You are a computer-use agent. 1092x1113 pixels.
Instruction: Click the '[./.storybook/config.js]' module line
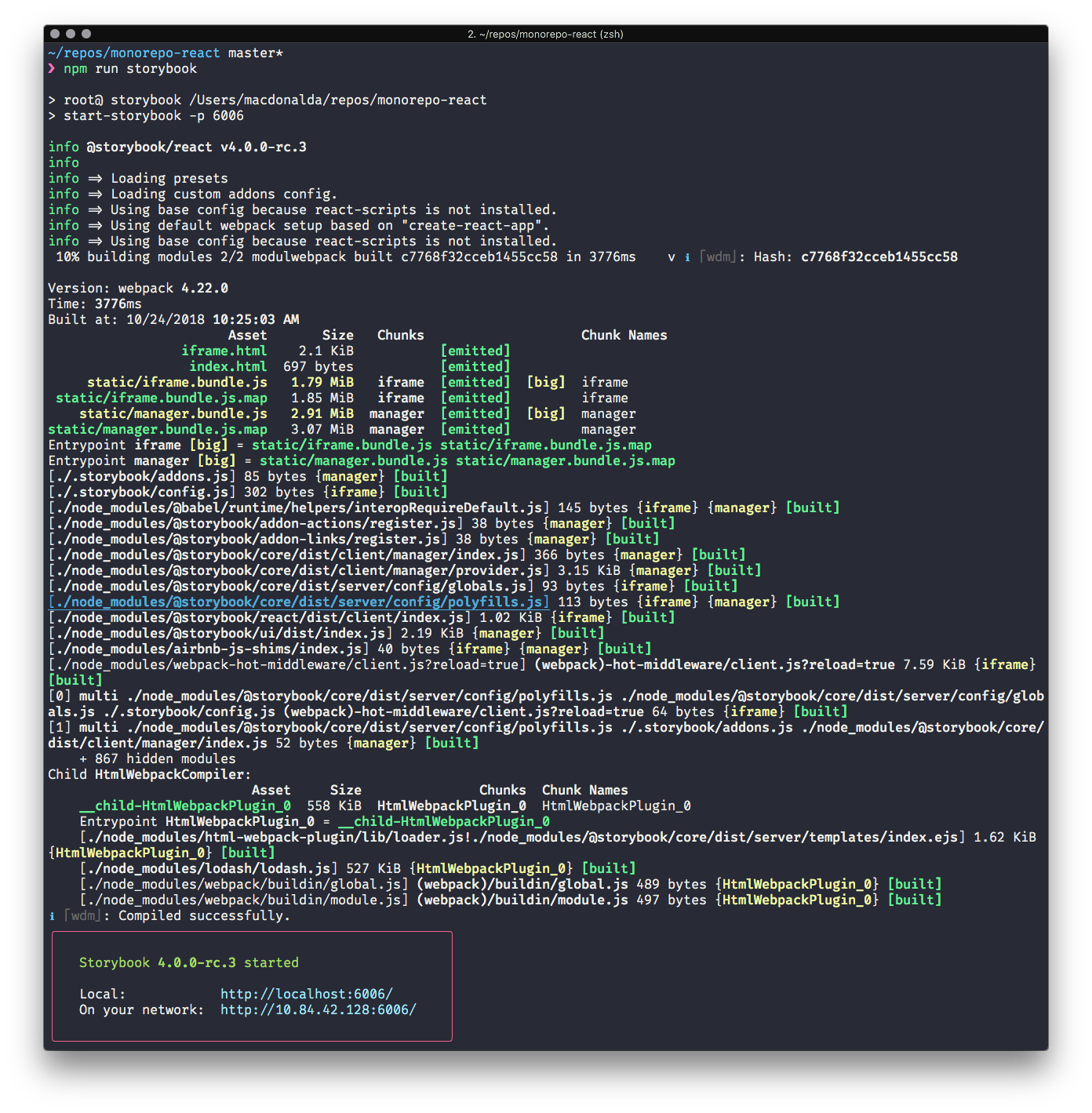pos(248,492)
